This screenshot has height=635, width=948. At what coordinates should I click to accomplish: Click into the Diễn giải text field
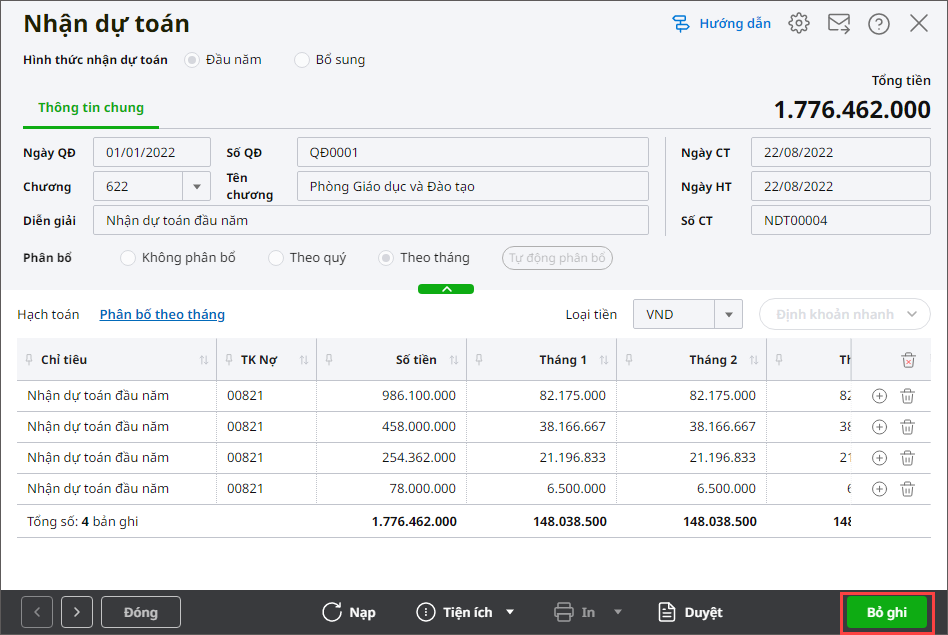370,220
